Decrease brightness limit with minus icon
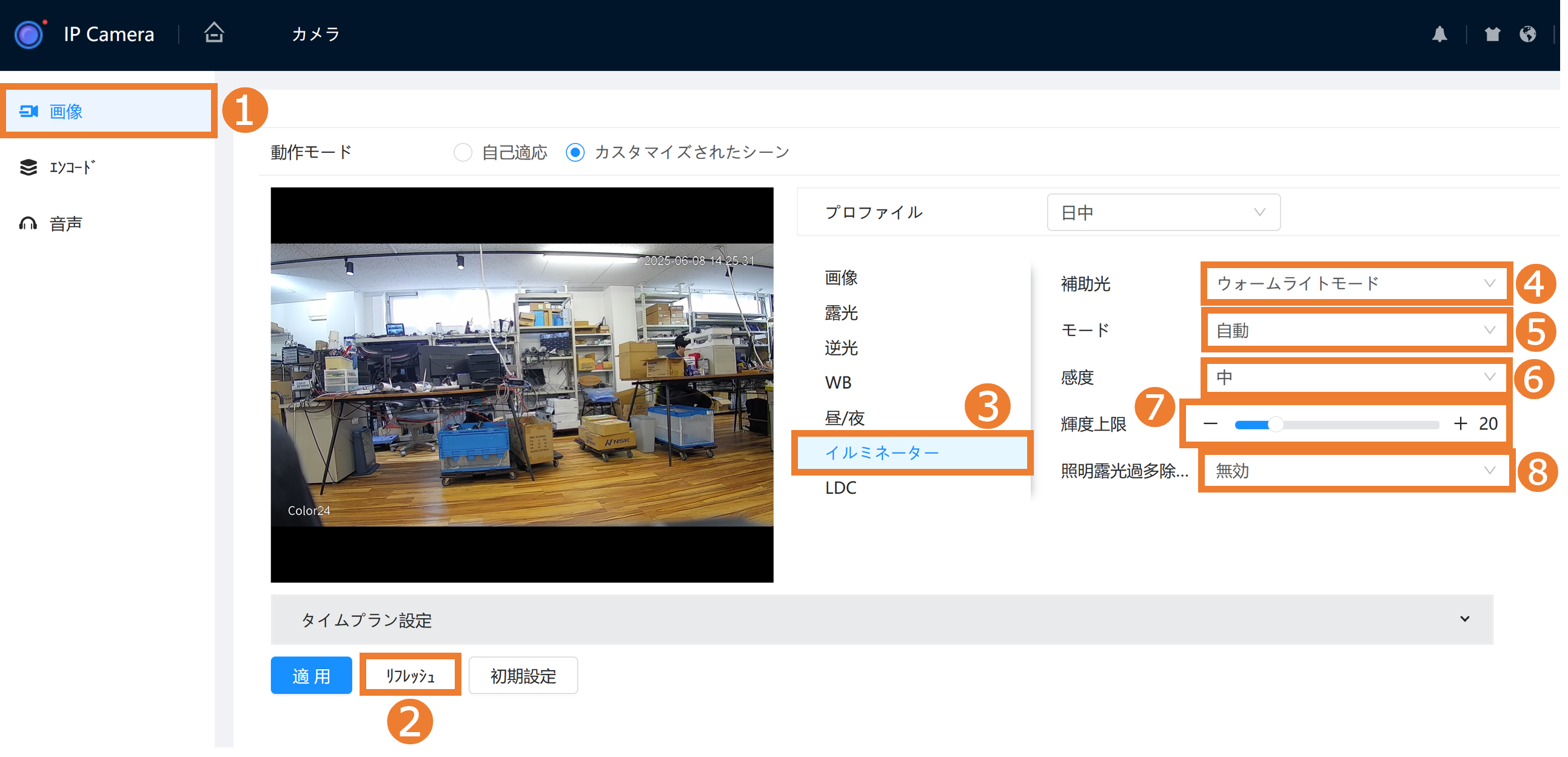 pyautogui.click(x=1210, y=424)
